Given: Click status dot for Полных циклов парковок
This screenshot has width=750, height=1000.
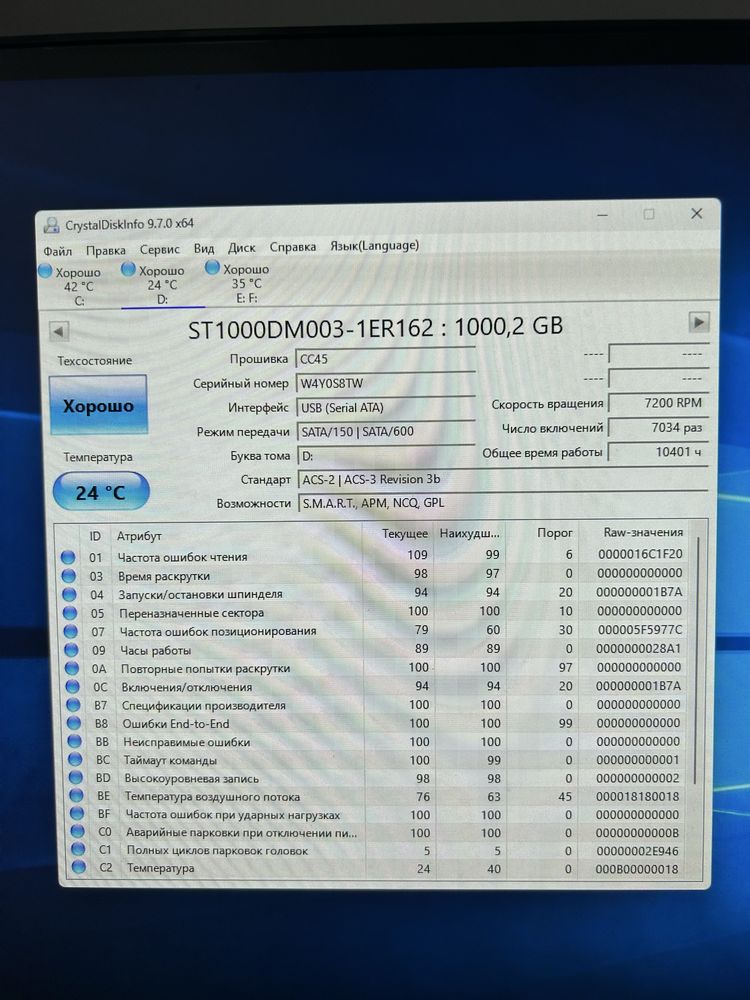Looking at the screenshot, I should coord(78,849).
